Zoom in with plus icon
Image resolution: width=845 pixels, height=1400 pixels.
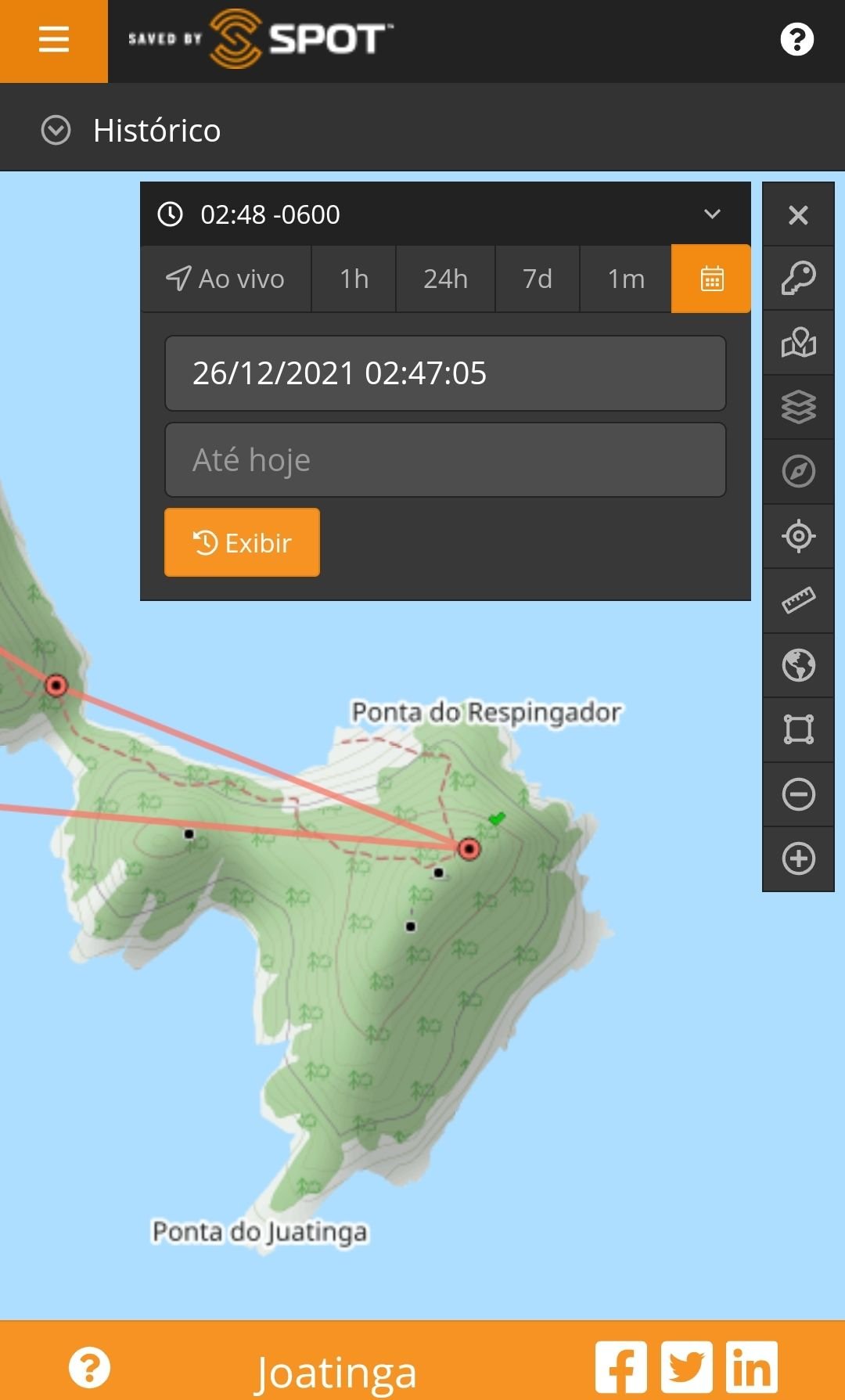798,858
